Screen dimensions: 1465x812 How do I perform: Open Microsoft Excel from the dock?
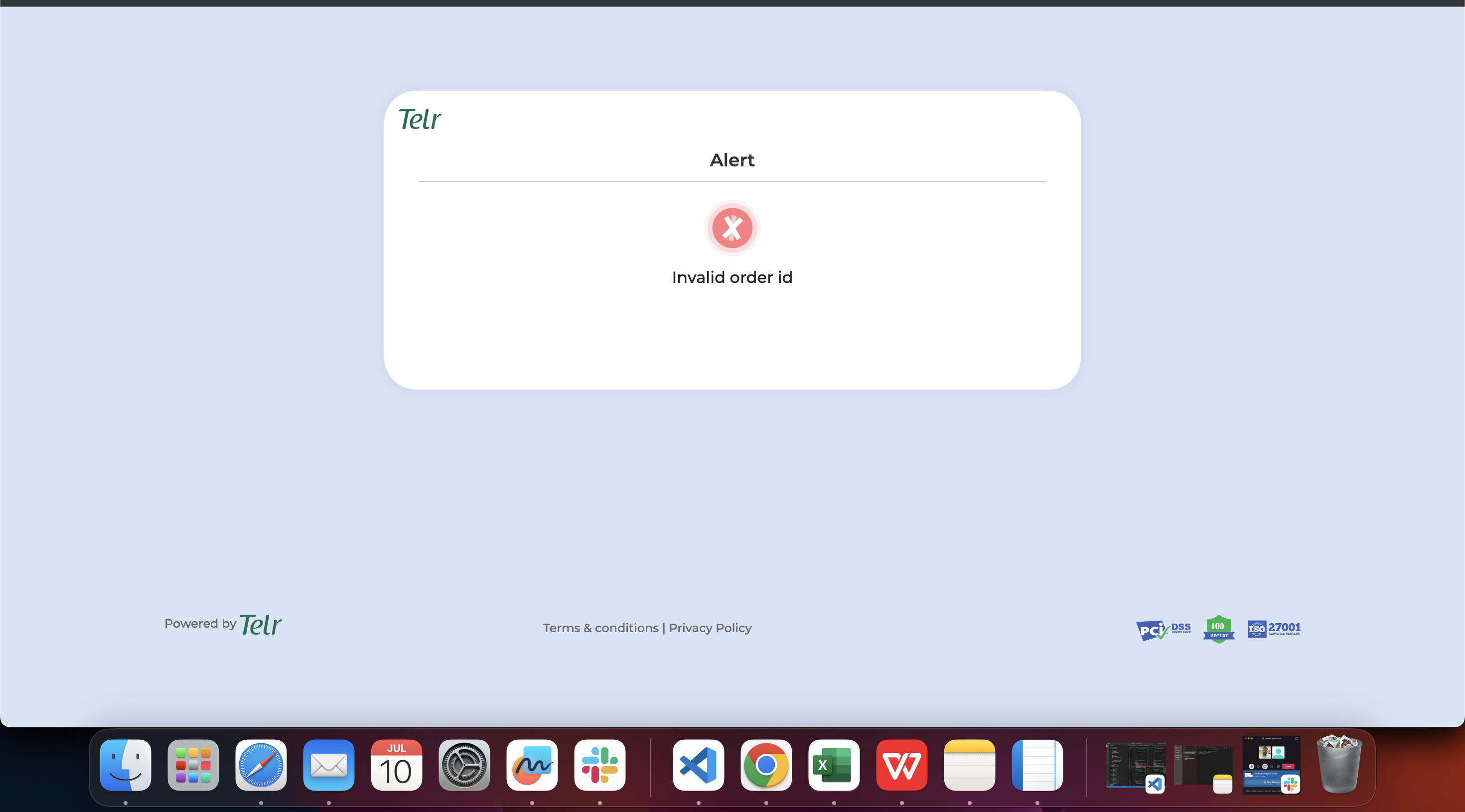pyautogui.click(x=834, y=765)
